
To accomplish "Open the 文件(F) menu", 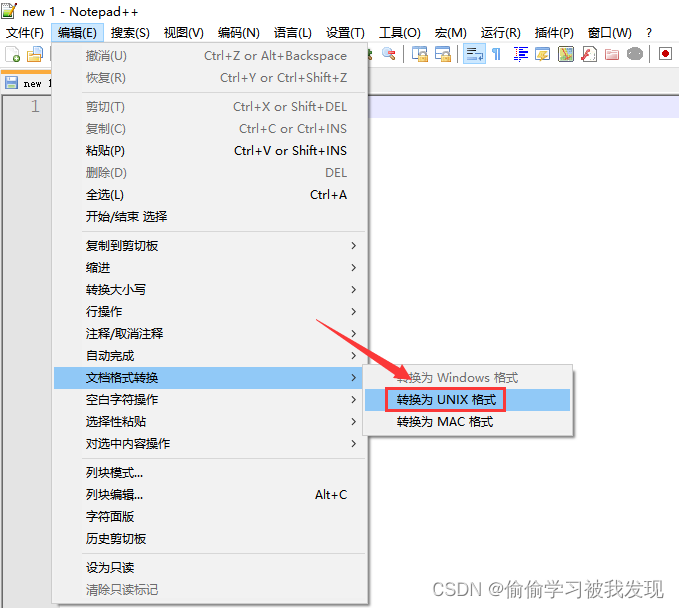I will [x=25, y=33].
